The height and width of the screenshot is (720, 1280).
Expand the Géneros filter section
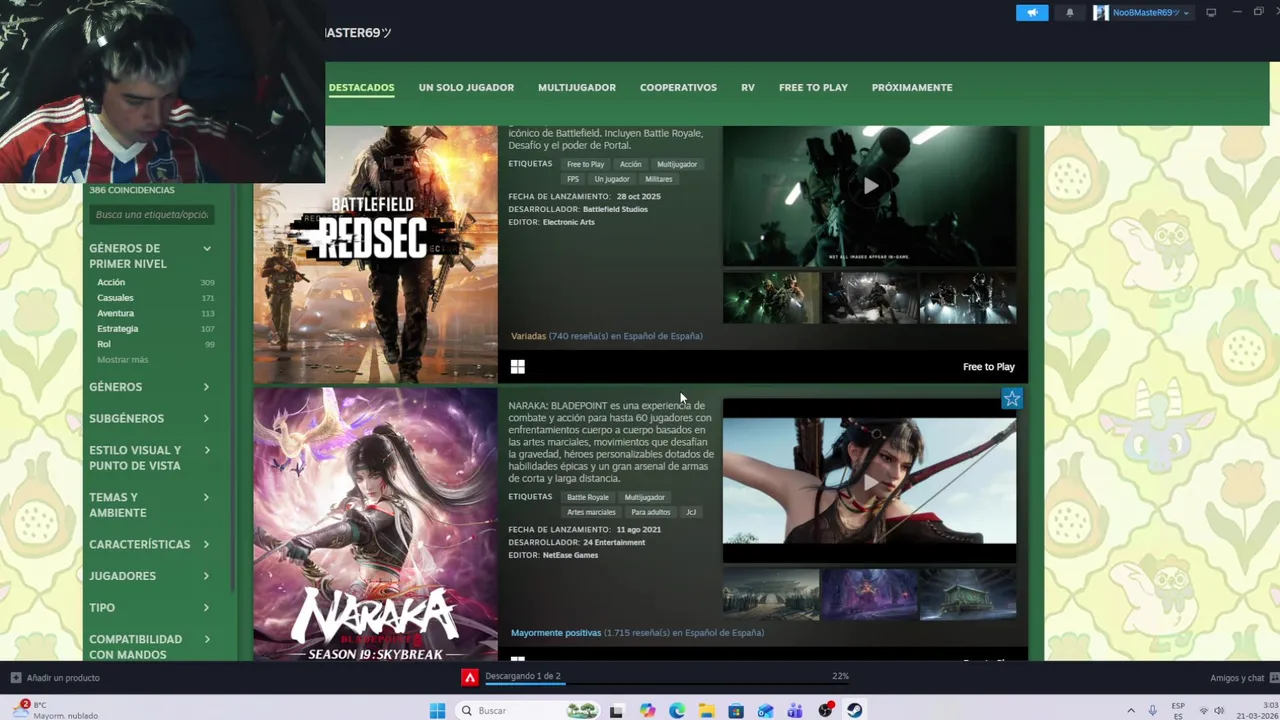pos(150,387)
